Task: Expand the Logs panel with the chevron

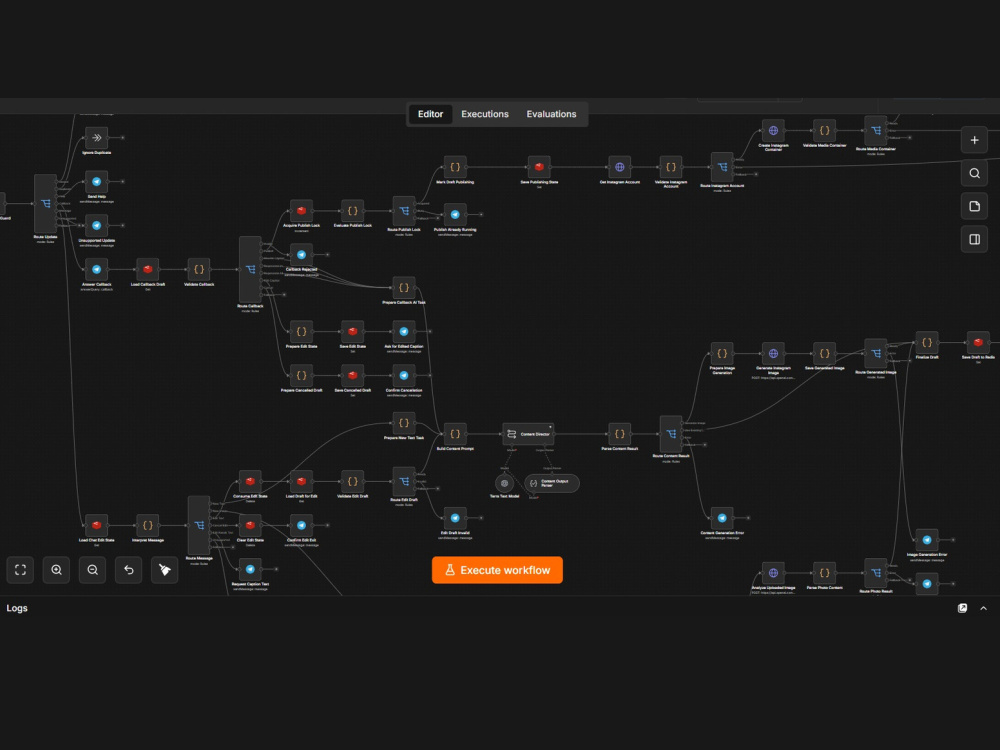Action: pyautogui.click(x=983, y=608)
